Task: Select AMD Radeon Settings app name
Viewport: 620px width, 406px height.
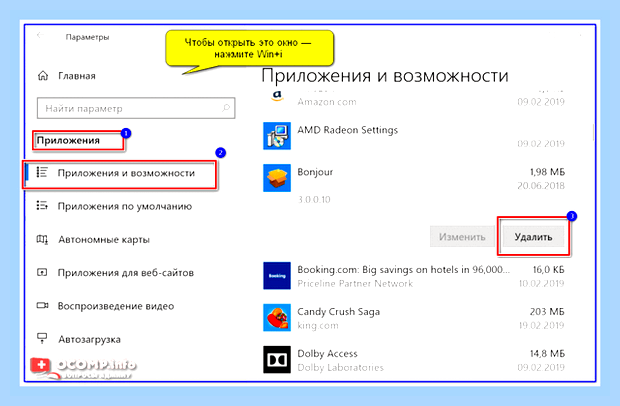Action: click(348, 130)
